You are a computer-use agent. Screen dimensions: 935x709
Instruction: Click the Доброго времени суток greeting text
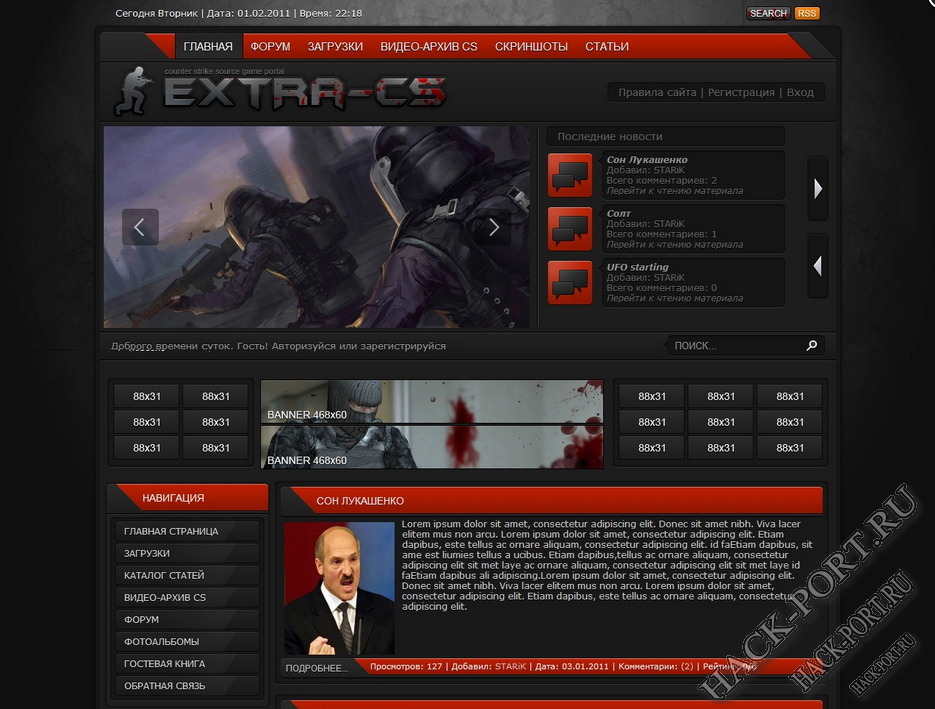coord(278,346)
